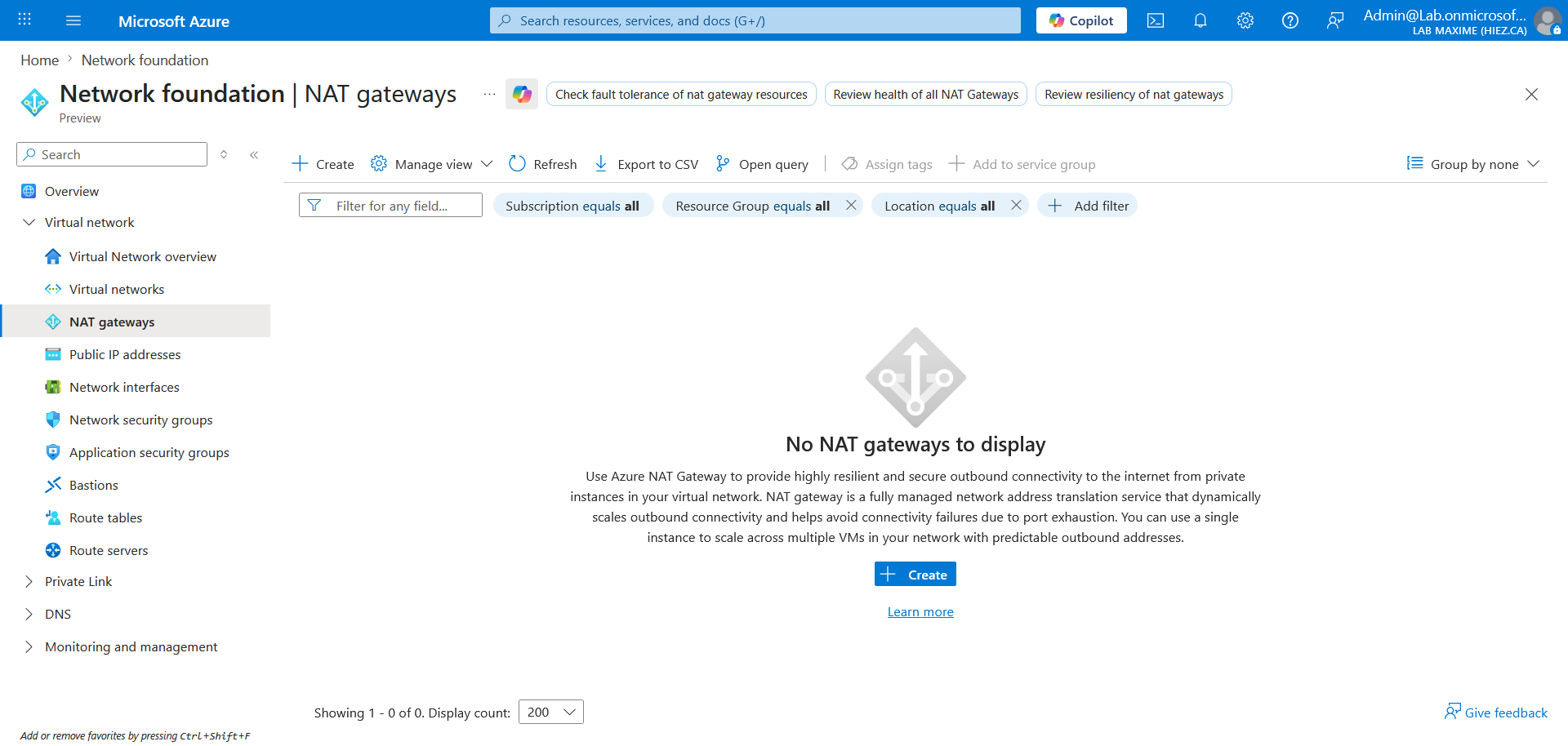Screen dimensions: 1568x746
Task: Open the top bar feedback icon
Action: click(1335, 20)
